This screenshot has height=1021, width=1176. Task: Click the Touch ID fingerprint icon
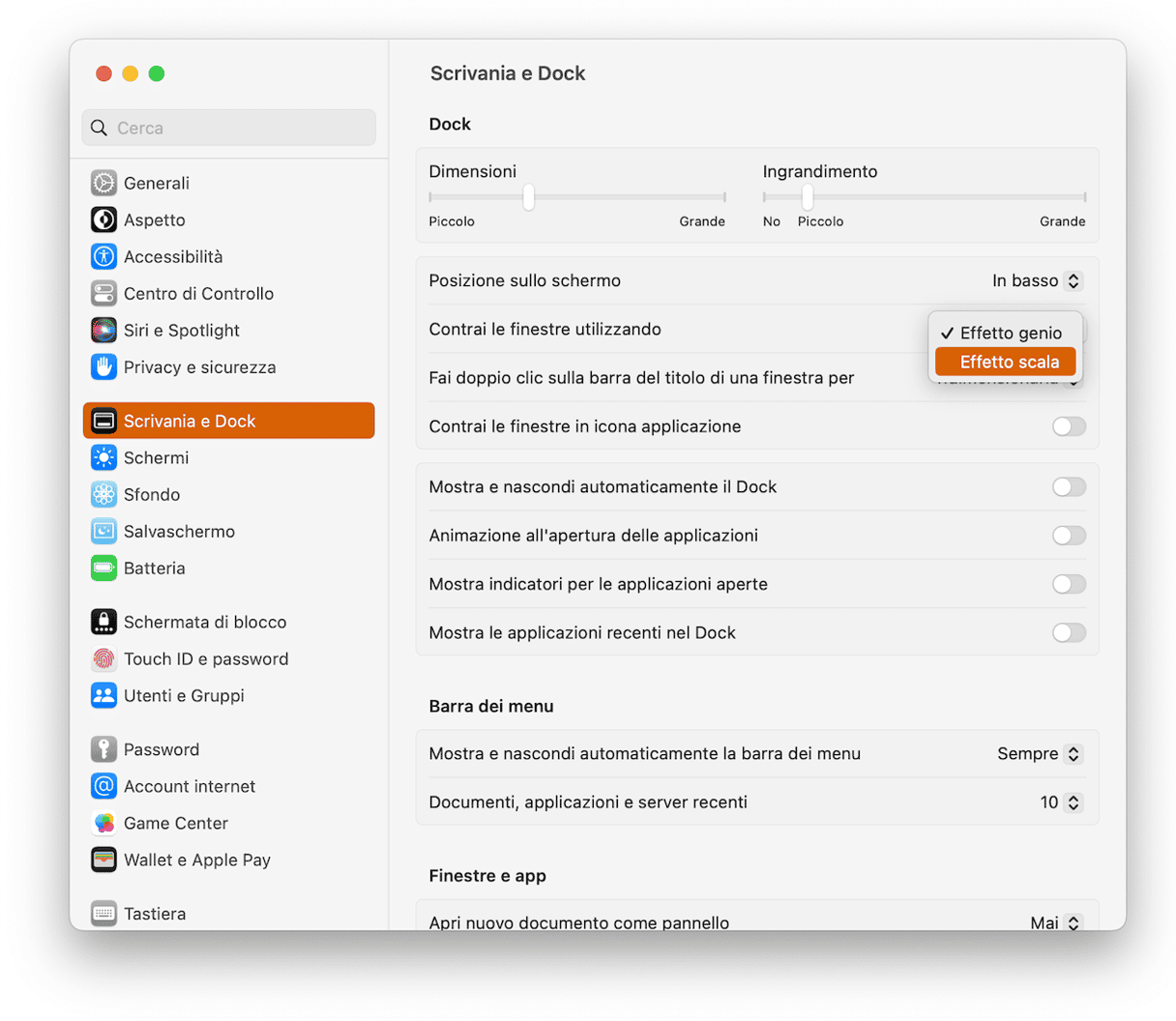point(103,658)
